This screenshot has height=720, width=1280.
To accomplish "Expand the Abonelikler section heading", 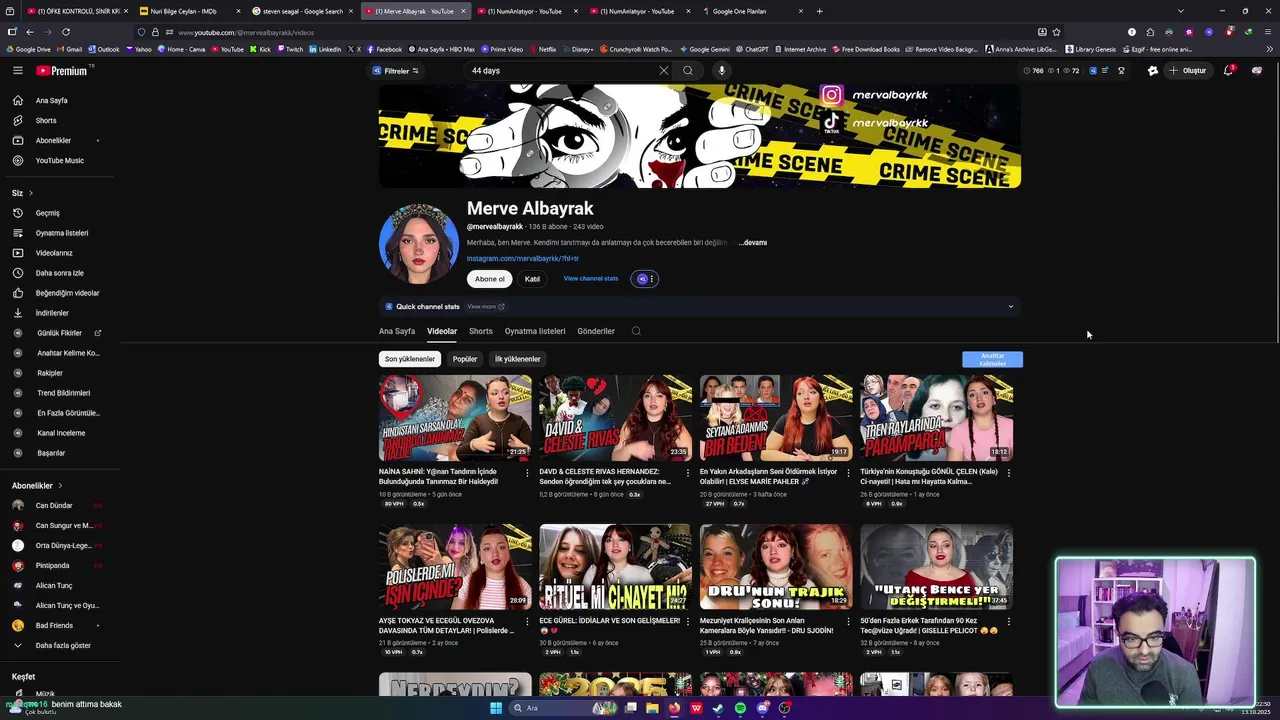I will pos(37,486).
